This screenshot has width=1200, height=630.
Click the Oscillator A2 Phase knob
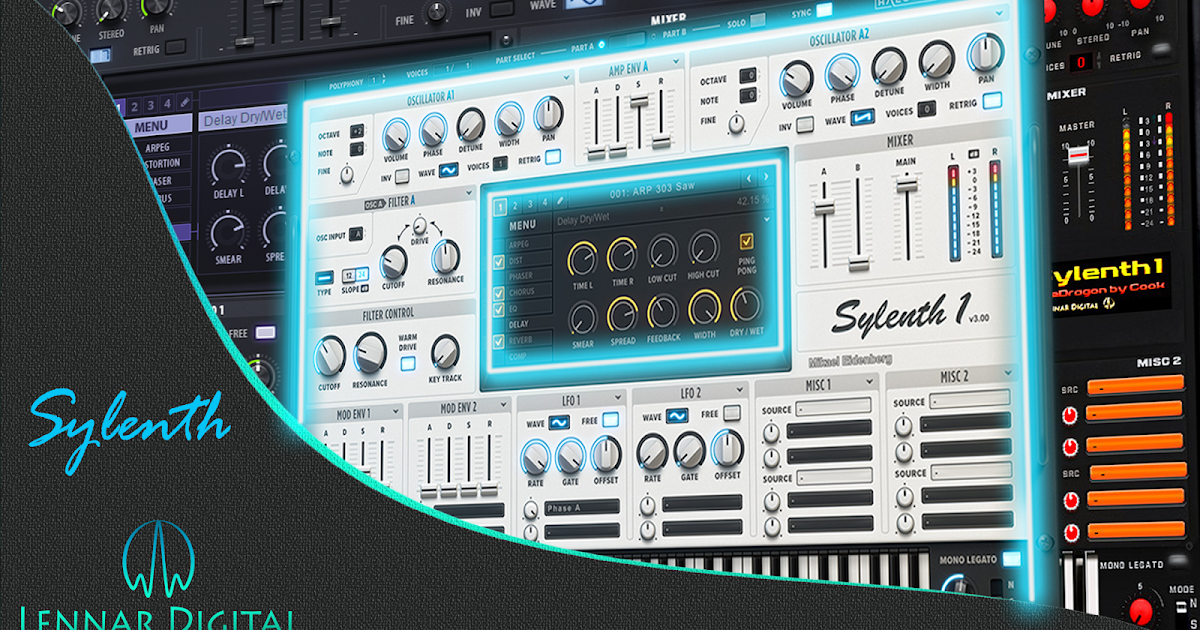[842, 72]
